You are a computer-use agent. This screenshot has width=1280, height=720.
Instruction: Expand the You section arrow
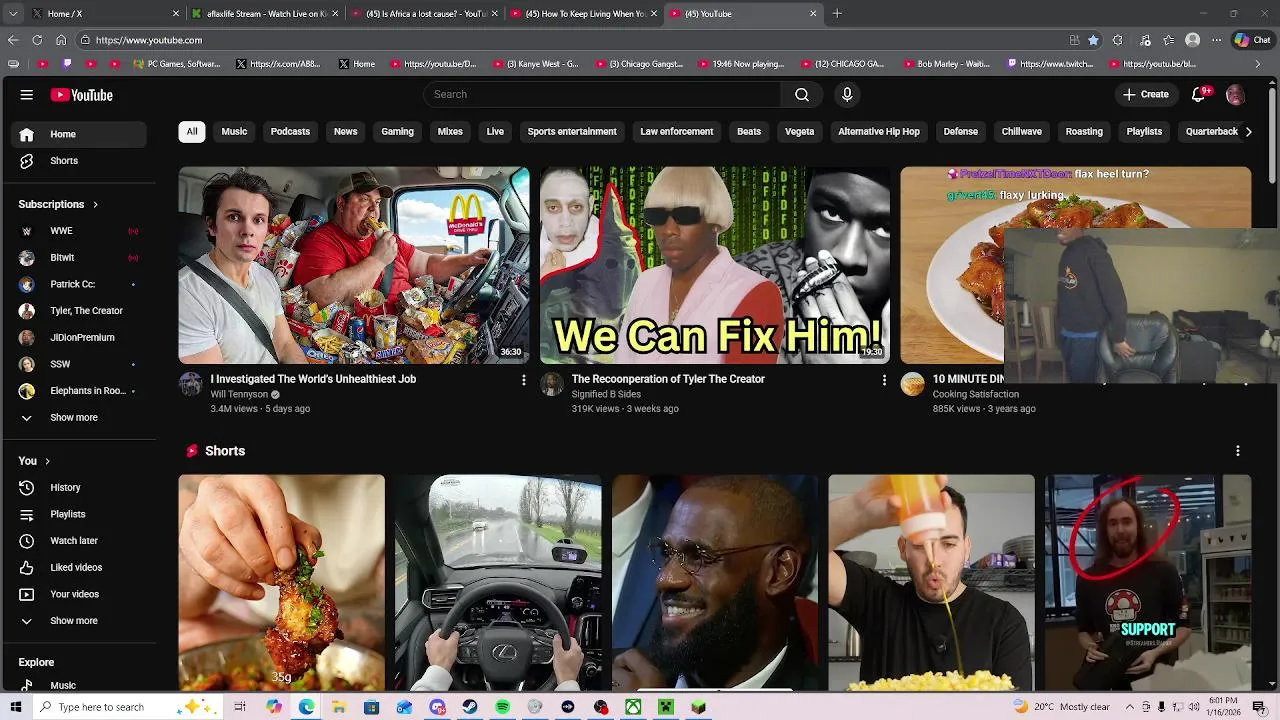point(47,461)
